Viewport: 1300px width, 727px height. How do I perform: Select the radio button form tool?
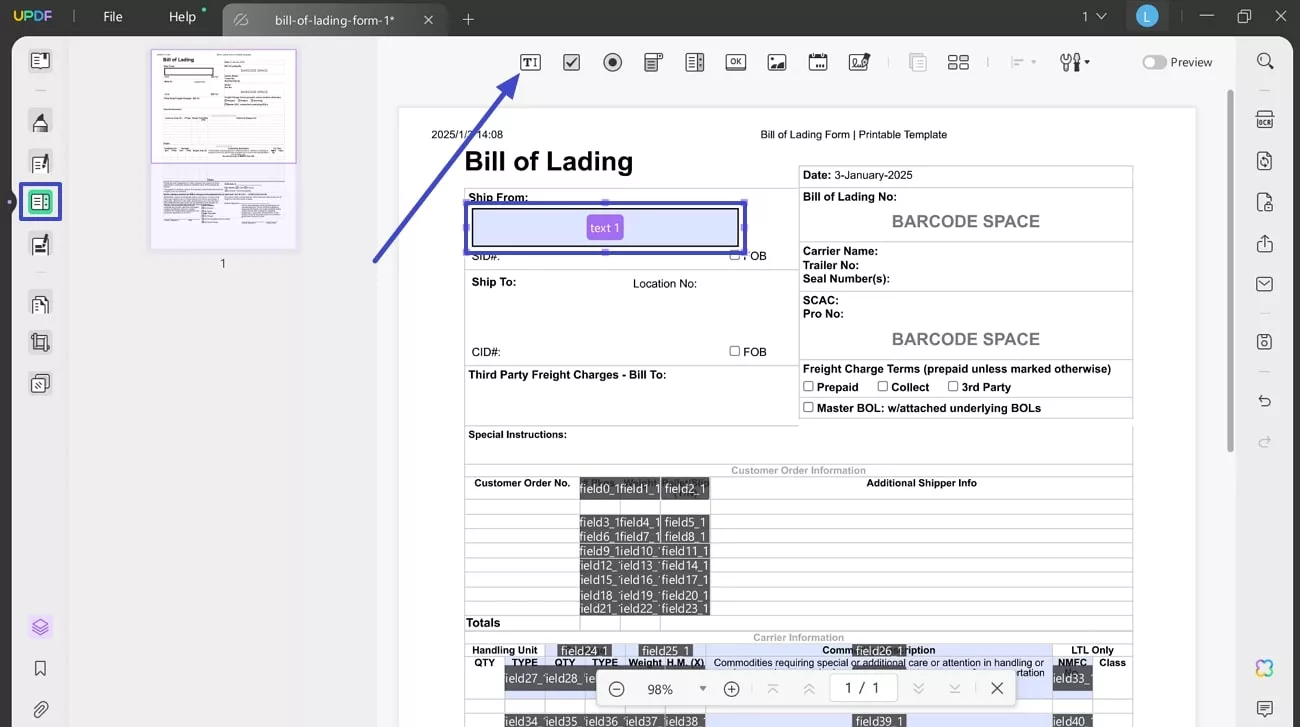pyautogui.click(x=612, y=61)
